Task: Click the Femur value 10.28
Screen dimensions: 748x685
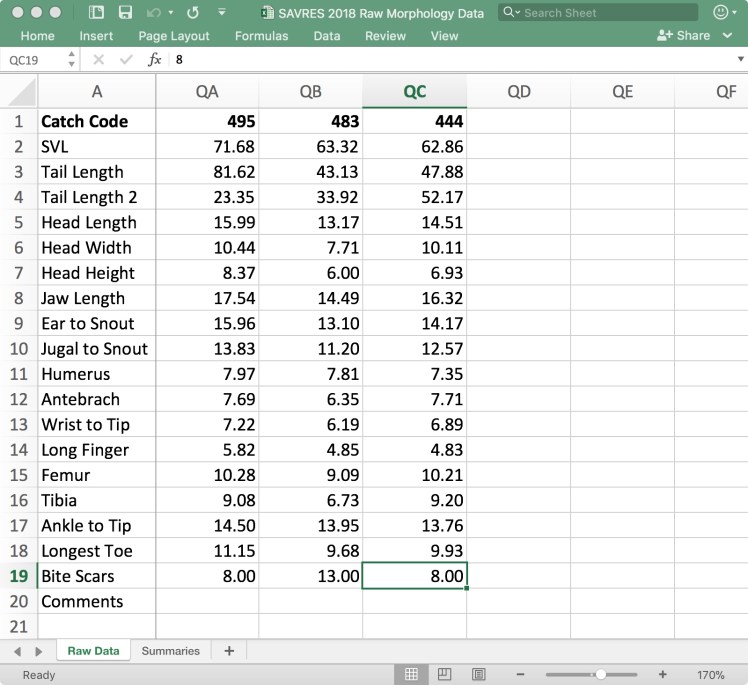Action: tap(207, 475)
